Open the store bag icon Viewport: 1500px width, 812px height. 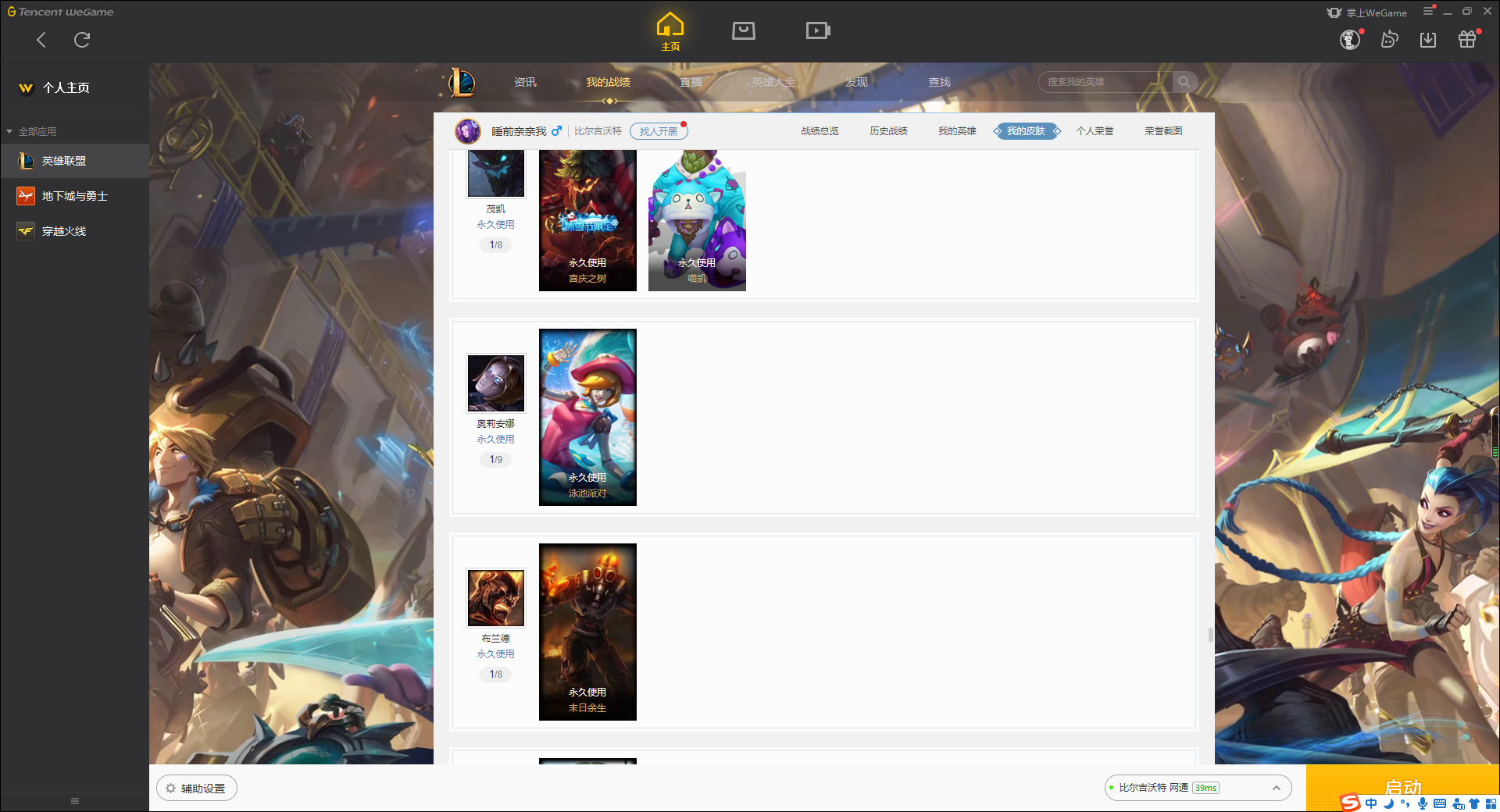tap(744, 30)
